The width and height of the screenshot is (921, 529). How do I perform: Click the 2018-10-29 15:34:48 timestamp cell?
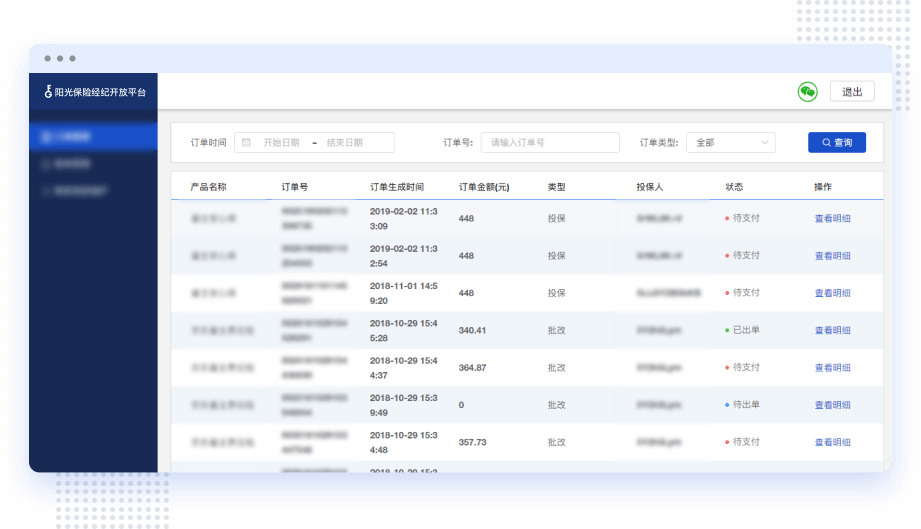404,442
